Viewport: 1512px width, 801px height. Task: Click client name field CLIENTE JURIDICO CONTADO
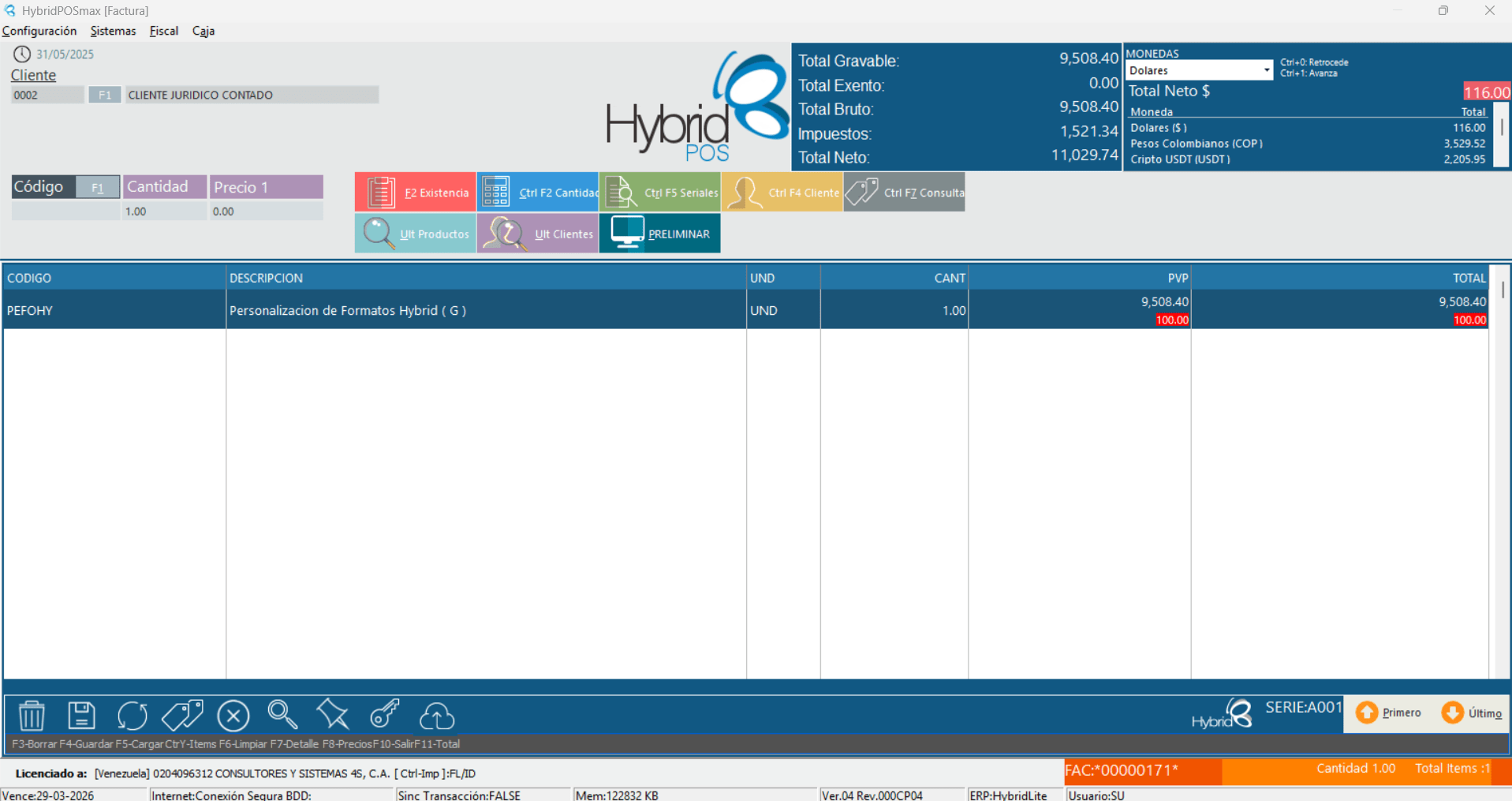click(x=252, y=95)
